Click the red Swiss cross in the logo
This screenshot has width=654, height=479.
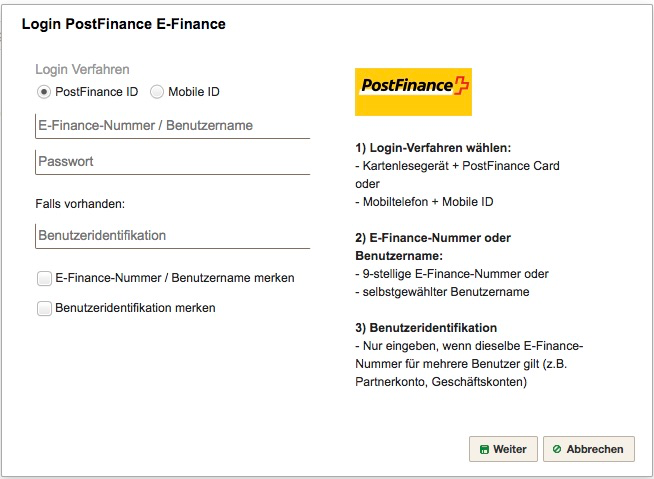tap(462, 86)
